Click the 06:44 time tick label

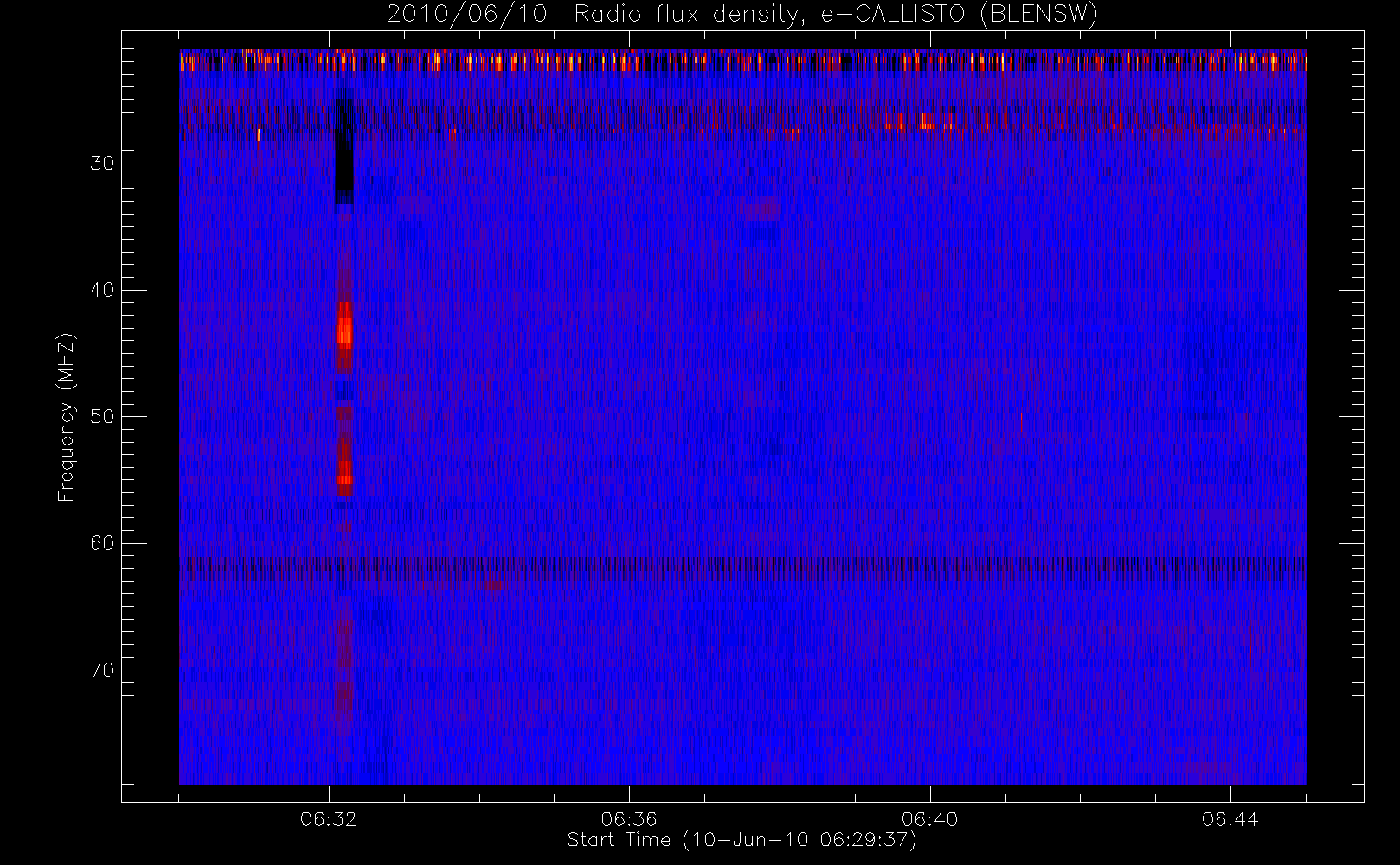click(1230, 819)
